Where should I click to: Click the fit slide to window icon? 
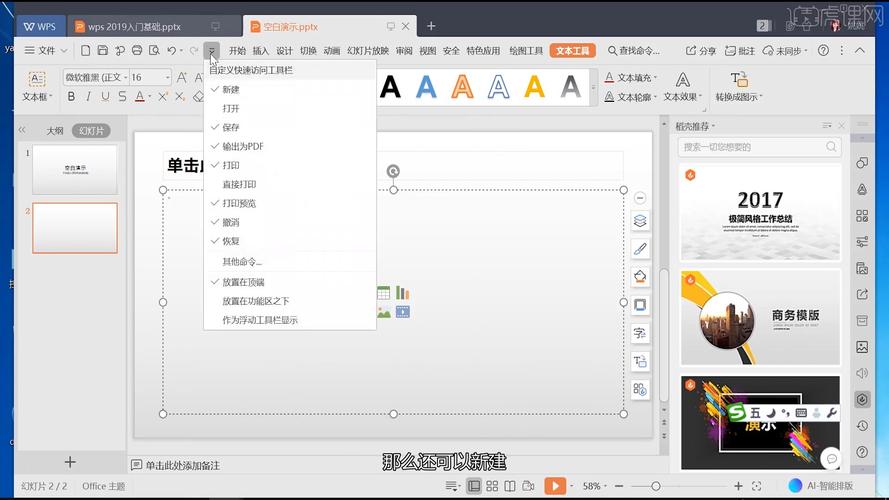point(756,486)
